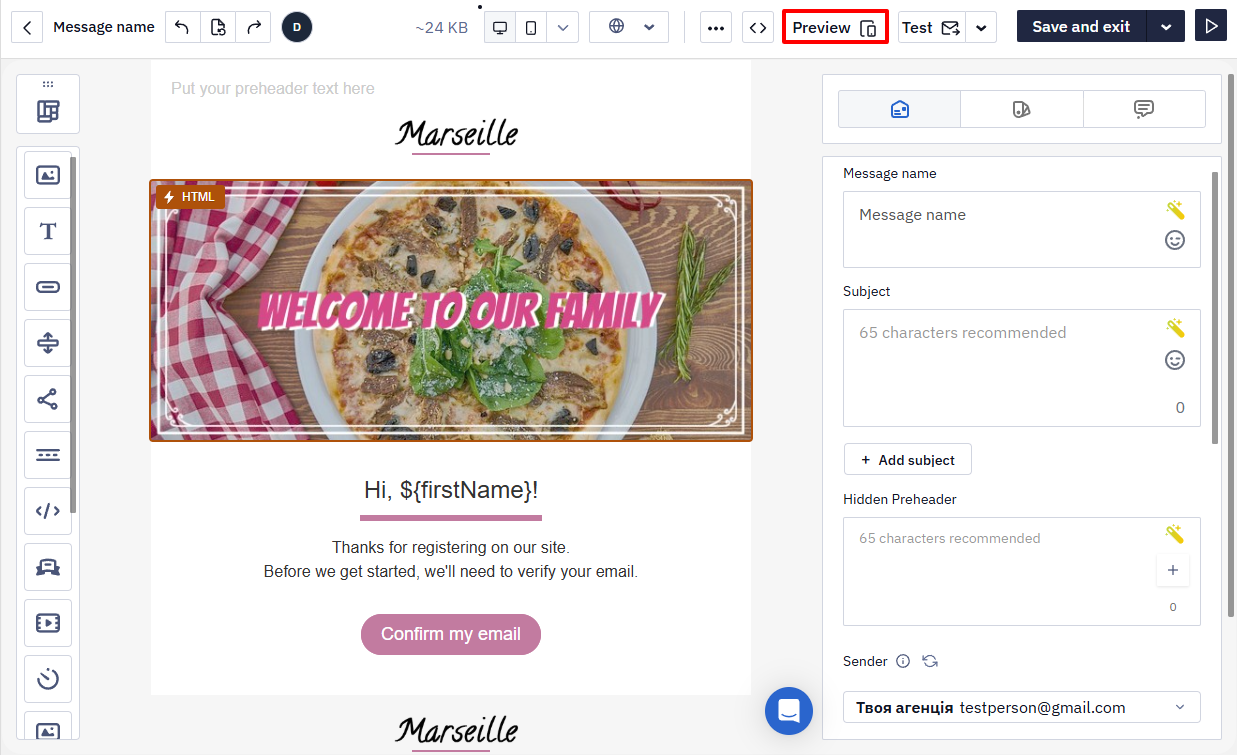The height and width of the screenshot is (755, 1237).
Task: Use AI magic wand for Hidden Preheader
Action: (x=1175, y=535)
